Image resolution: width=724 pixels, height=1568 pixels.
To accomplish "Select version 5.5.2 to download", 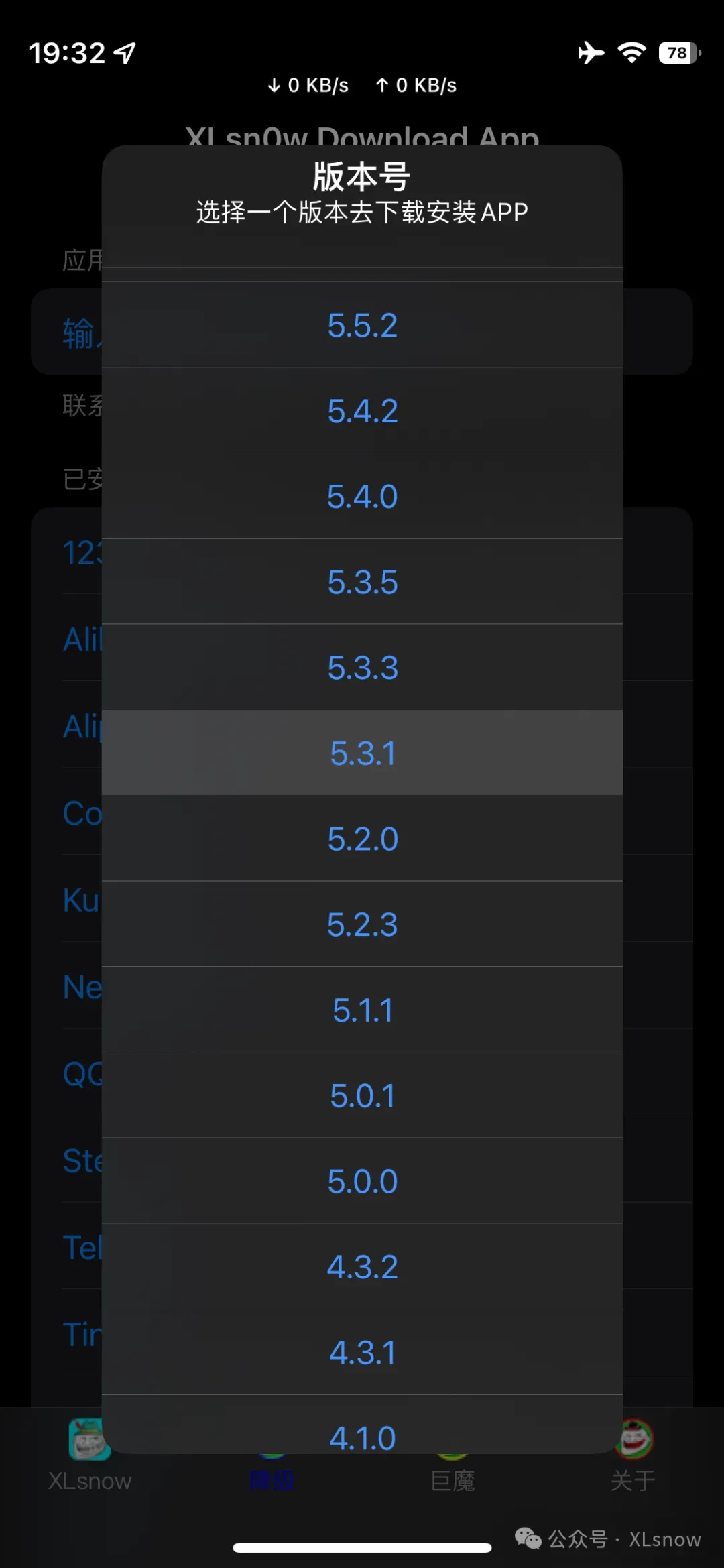I will click(x=362, y=326).
